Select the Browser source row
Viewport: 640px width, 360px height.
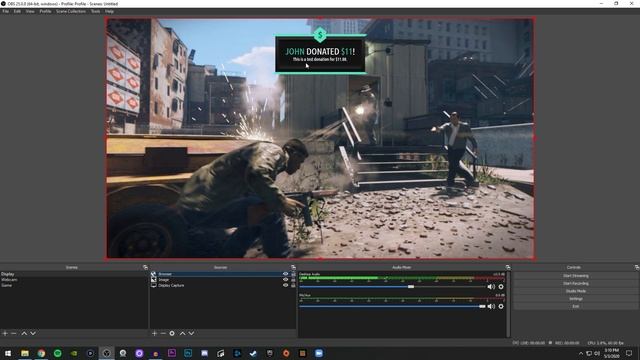(223, 274)
